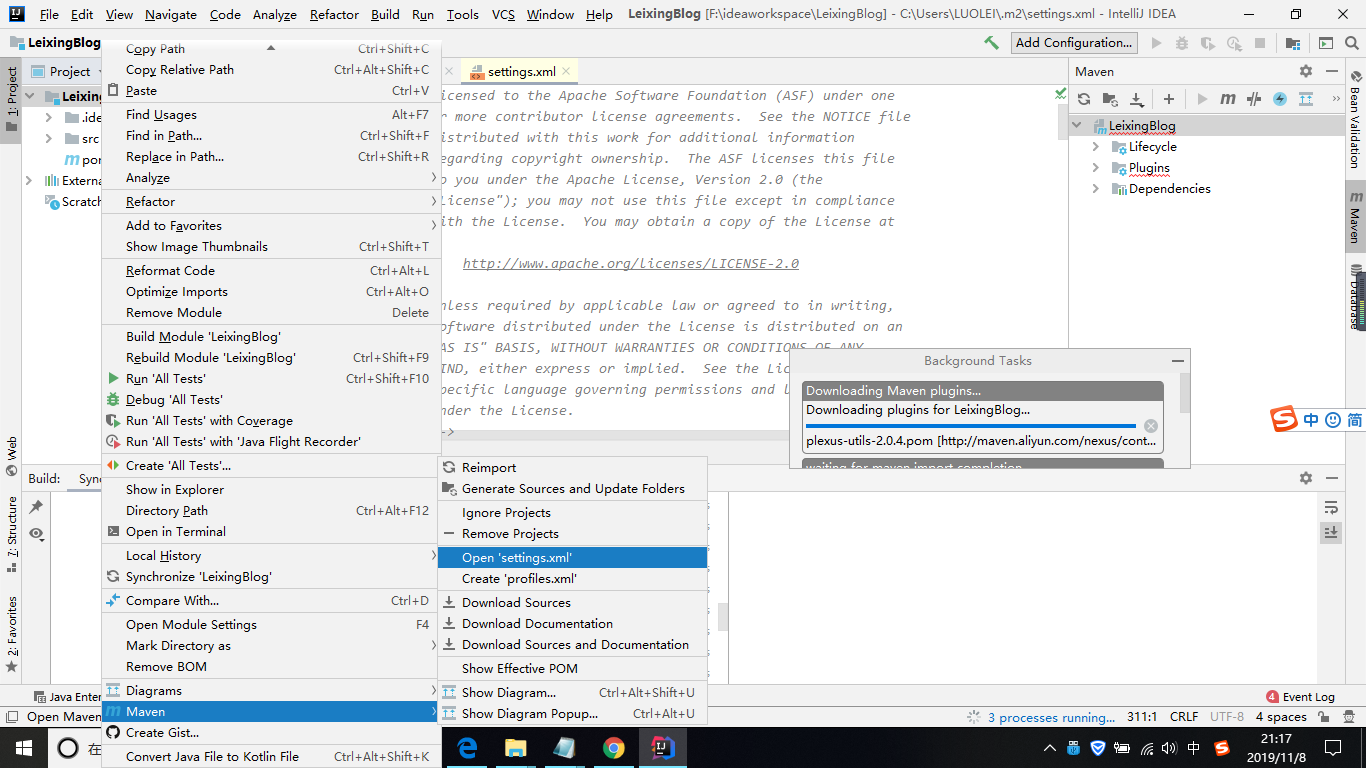Click Generate Sources and Update Folders toolbar icon
Screen dimensions: 1366x768
pos(1110,99)
